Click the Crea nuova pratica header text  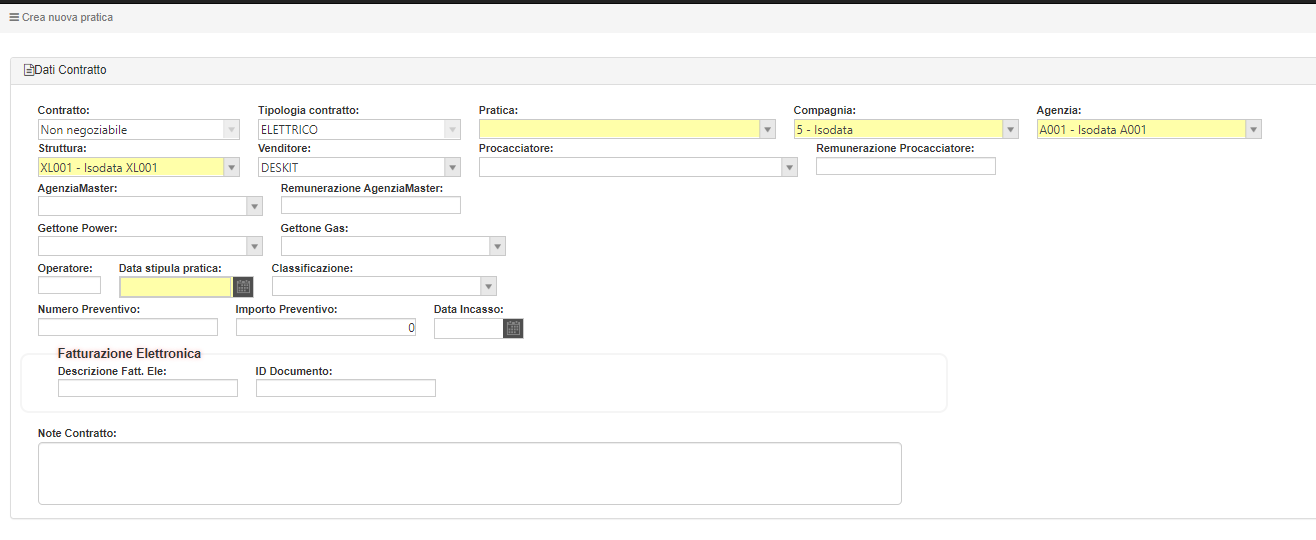(68, 17)
